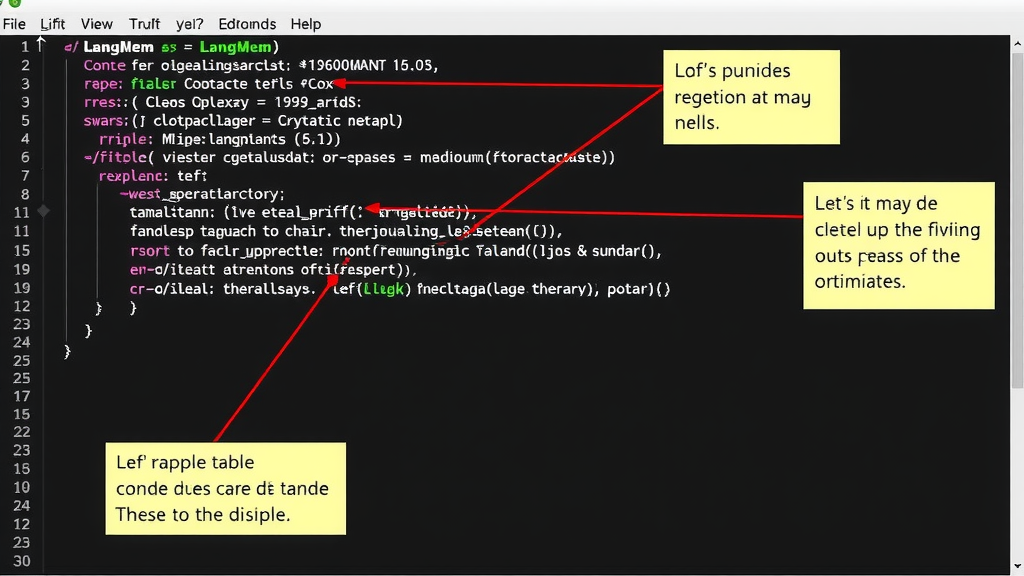Select the diamond breakpoint marker beside line 11
This screenshot has width=1024, height=576.
43,211
